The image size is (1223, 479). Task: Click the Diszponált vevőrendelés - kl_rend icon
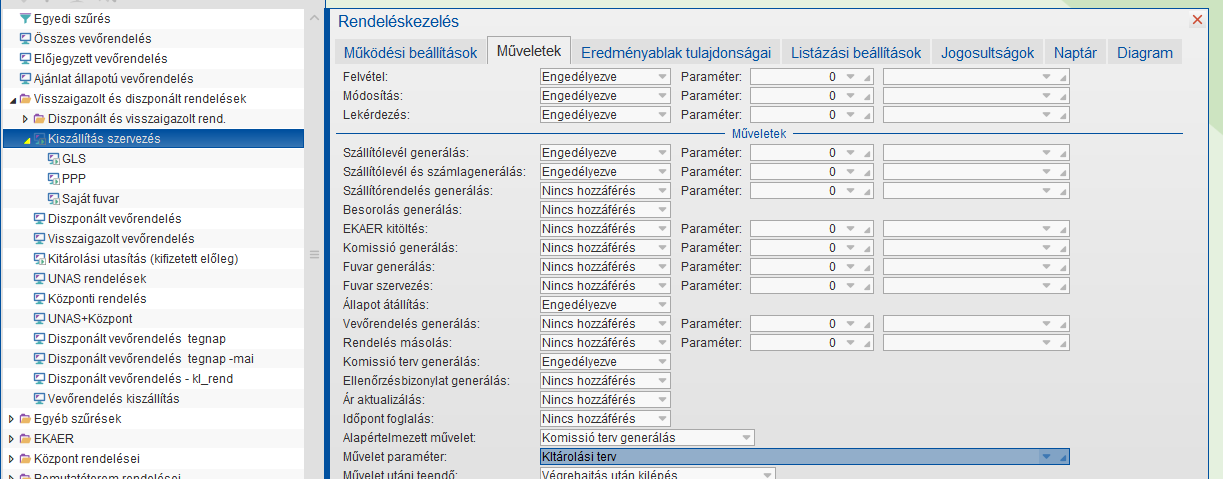point(39,378)
